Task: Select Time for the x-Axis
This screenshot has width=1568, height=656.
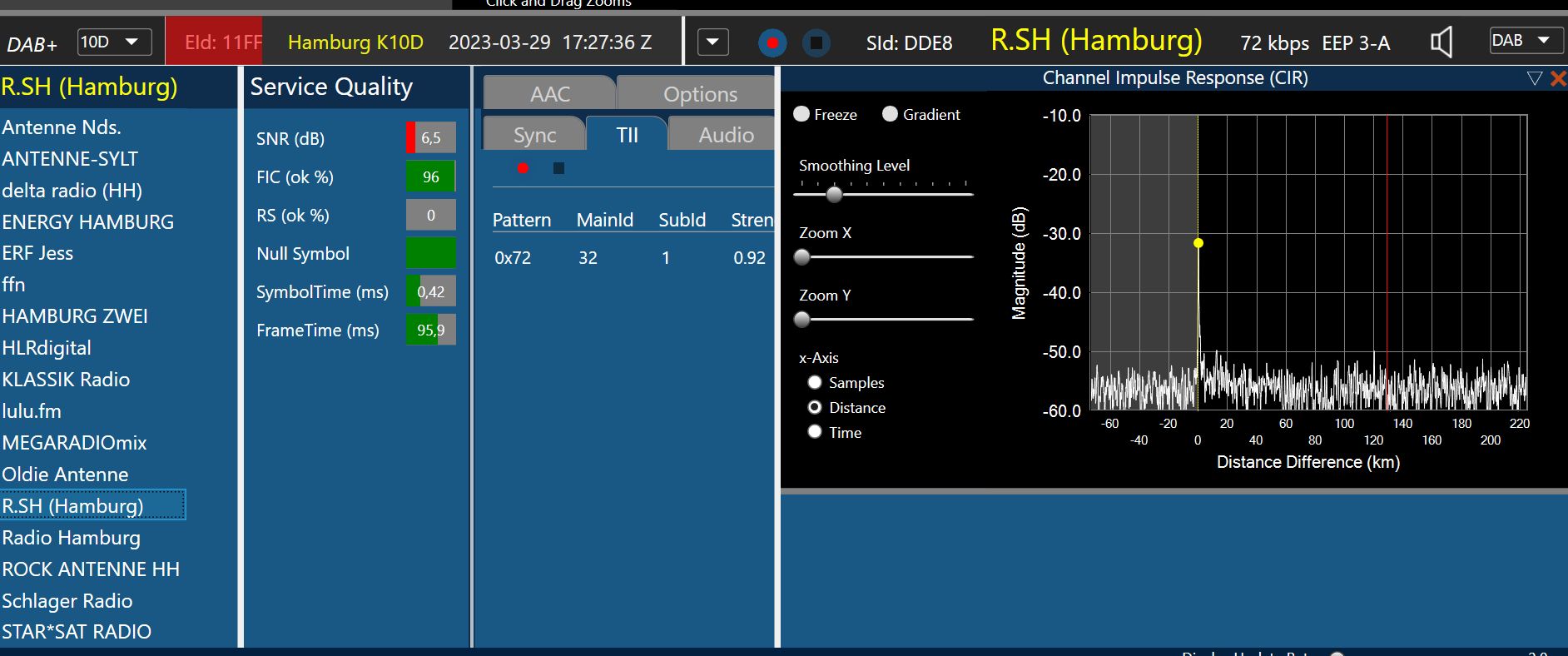Action: 815,432
